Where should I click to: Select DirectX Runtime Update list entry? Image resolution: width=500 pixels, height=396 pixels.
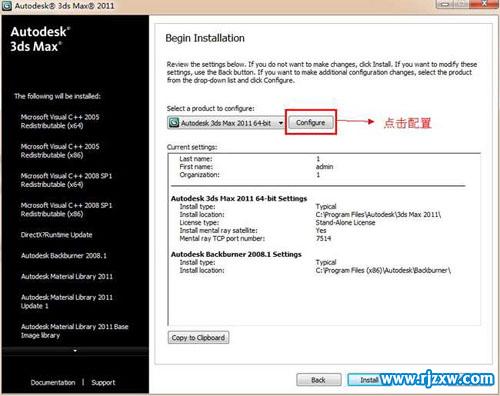click(56, 235)
